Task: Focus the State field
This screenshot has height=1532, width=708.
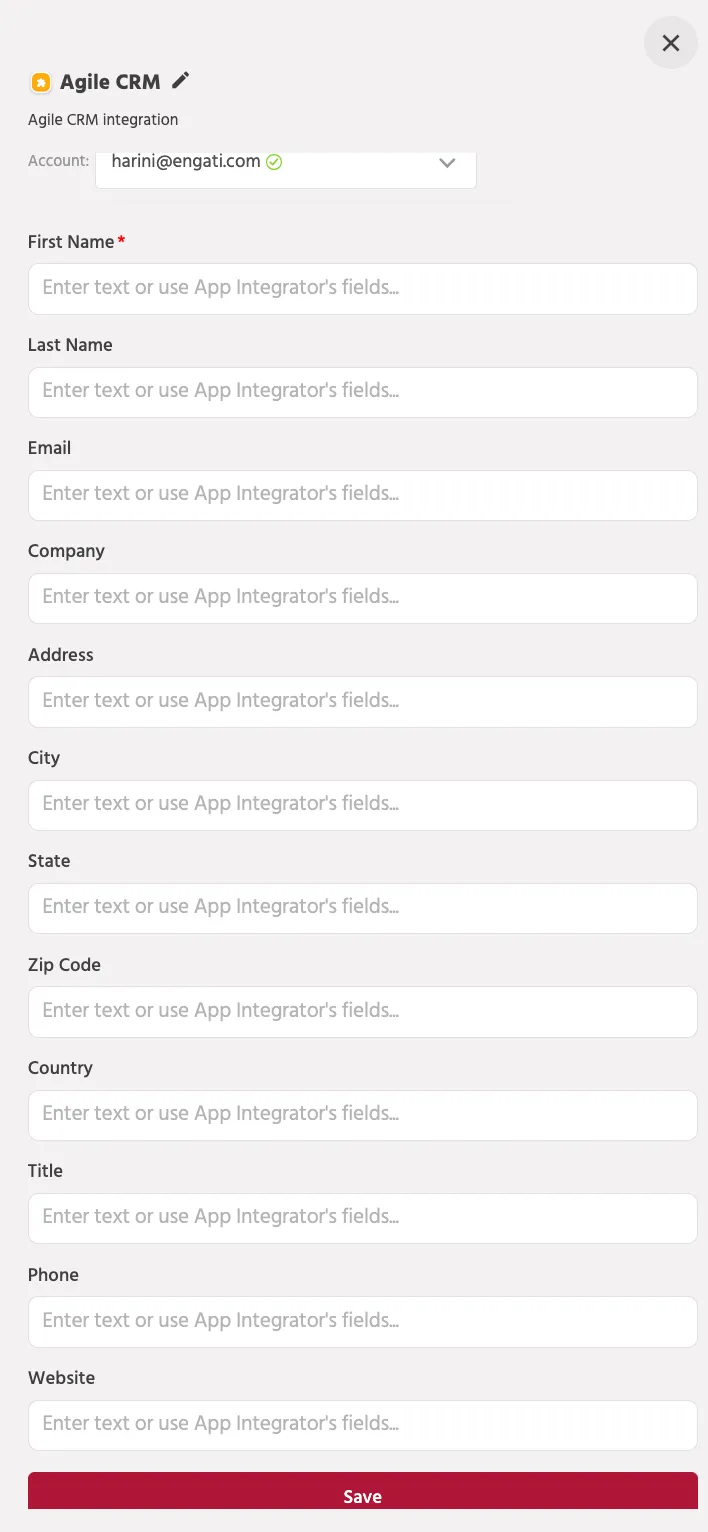Action: coord(363,908)
